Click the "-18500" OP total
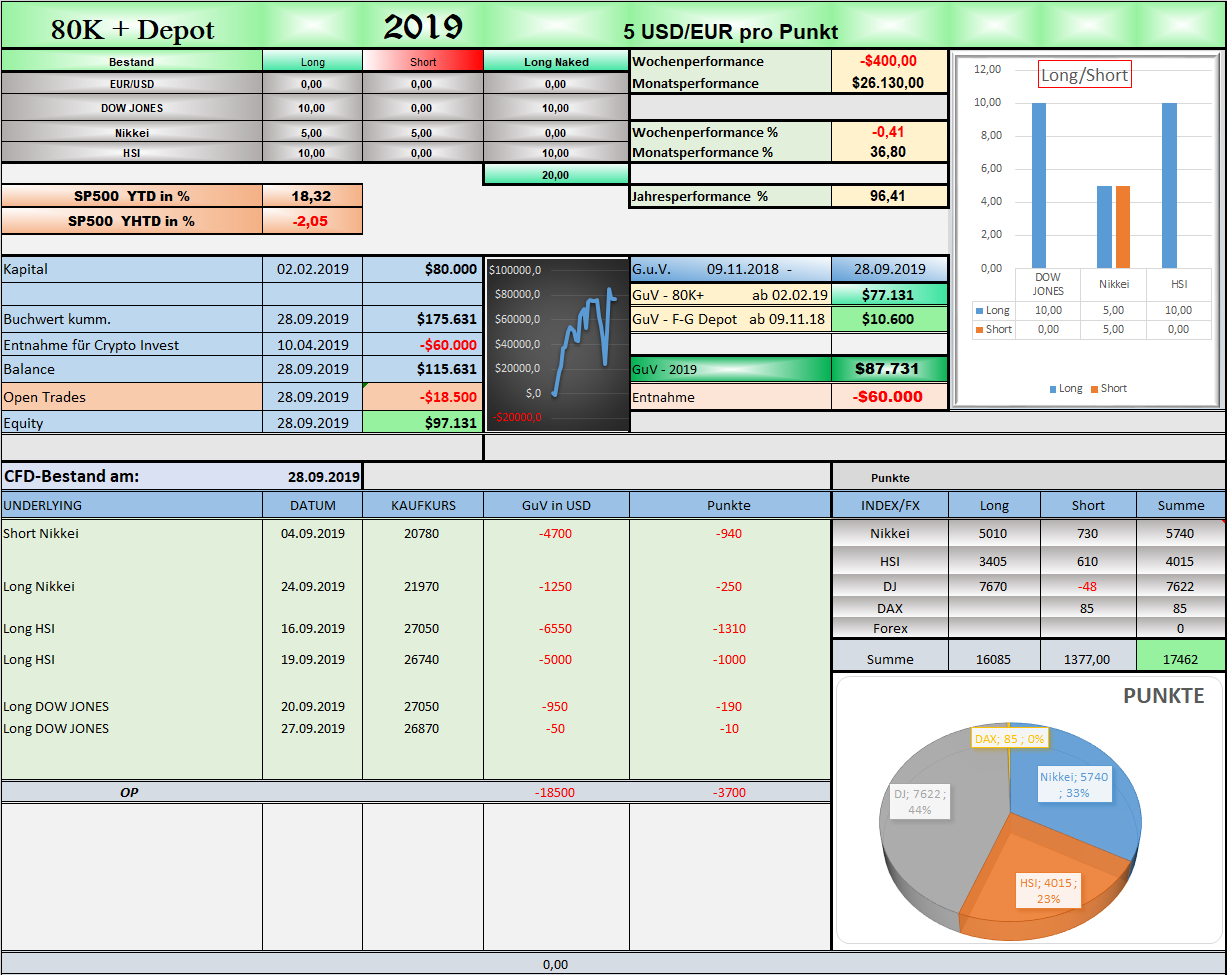The width and height of the screenshot is (1227, 975). point(555,792)
